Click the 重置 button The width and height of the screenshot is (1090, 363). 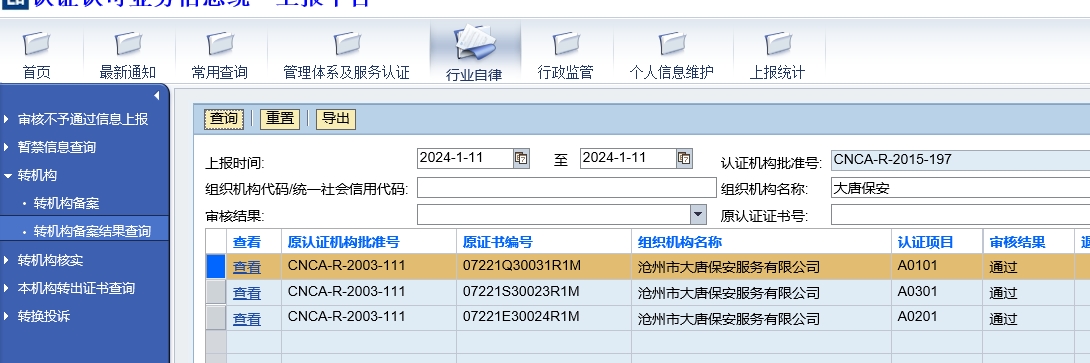click(280, 119)
